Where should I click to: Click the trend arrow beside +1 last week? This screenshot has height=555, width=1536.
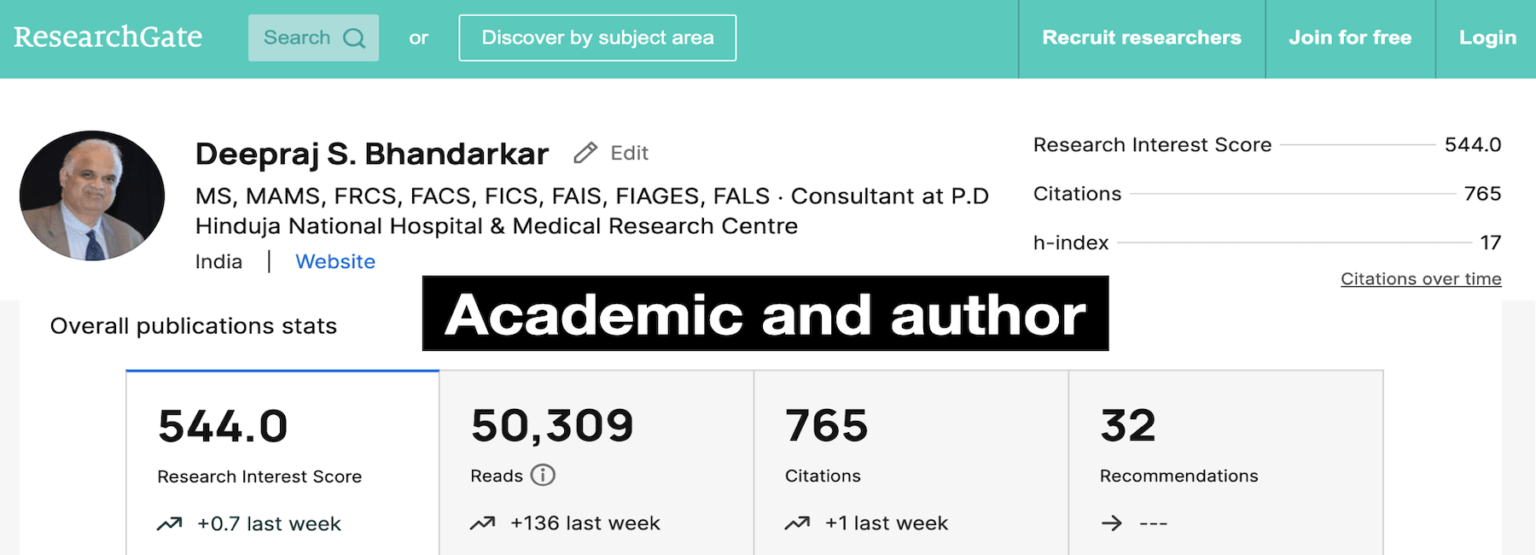(x=797, y=523)
